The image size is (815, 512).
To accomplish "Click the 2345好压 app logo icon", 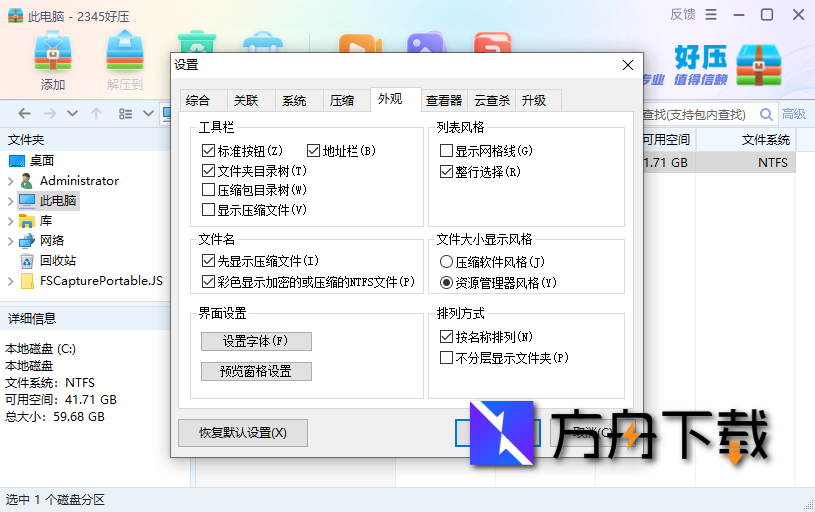I will tap(16, 16).
